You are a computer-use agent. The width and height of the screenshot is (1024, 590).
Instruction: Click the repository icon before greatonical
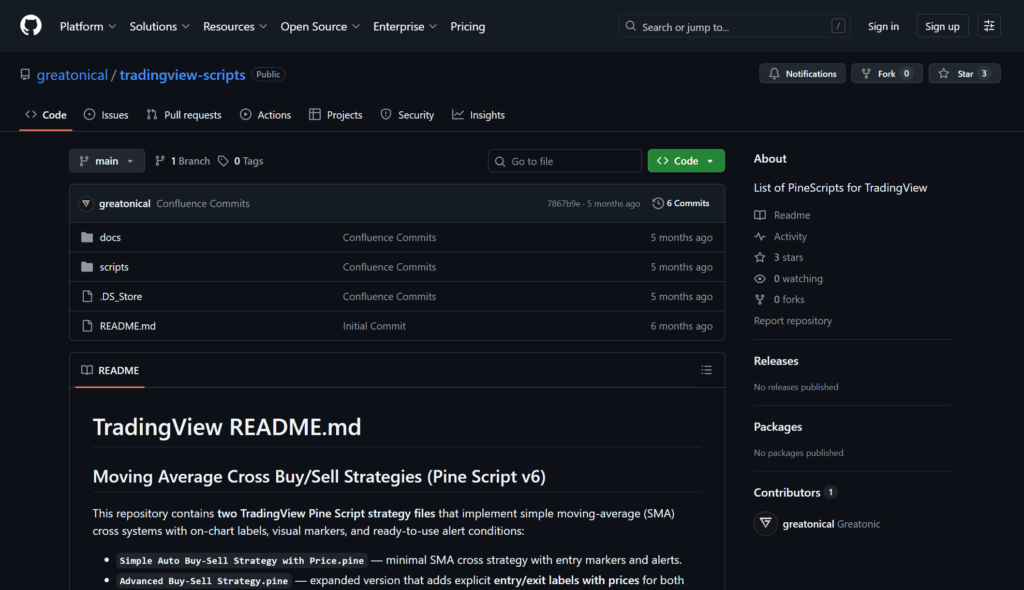pyautogui.click(x=25, y=74)
